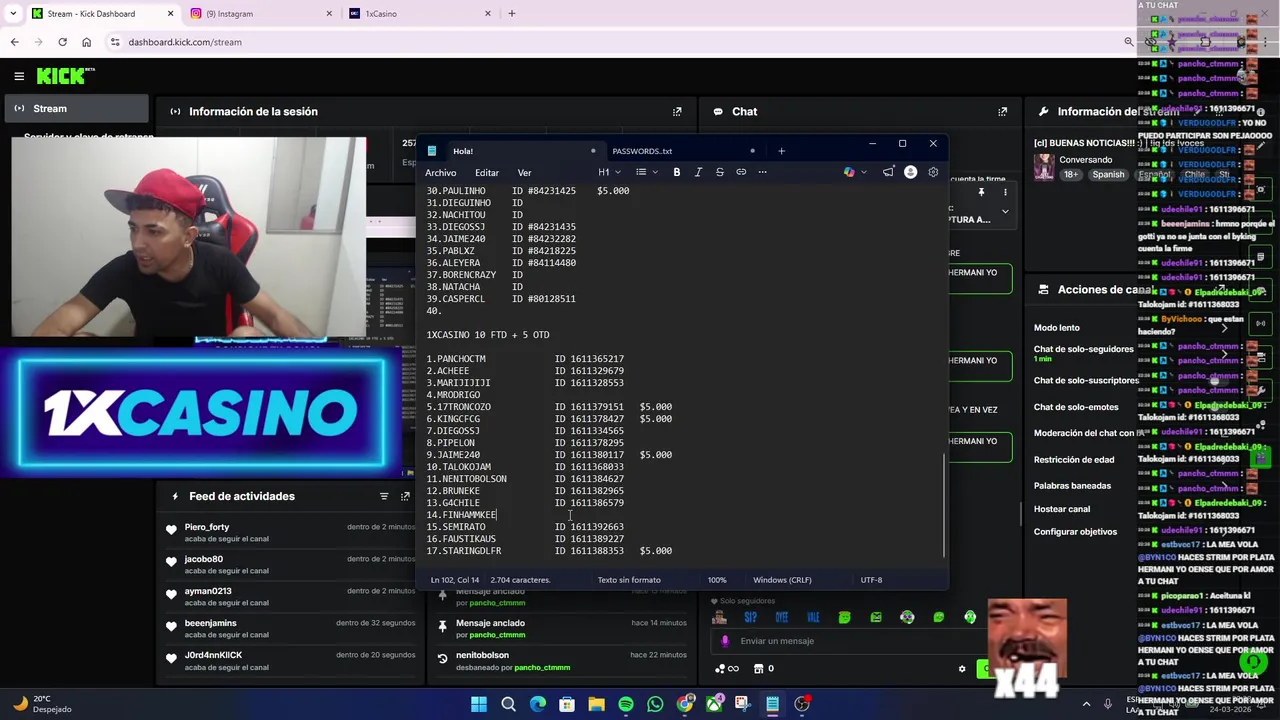This screenshot has height=720, width=1280.
Task: Switch to the 1xCasino browser tab
Action: (421, 13)
